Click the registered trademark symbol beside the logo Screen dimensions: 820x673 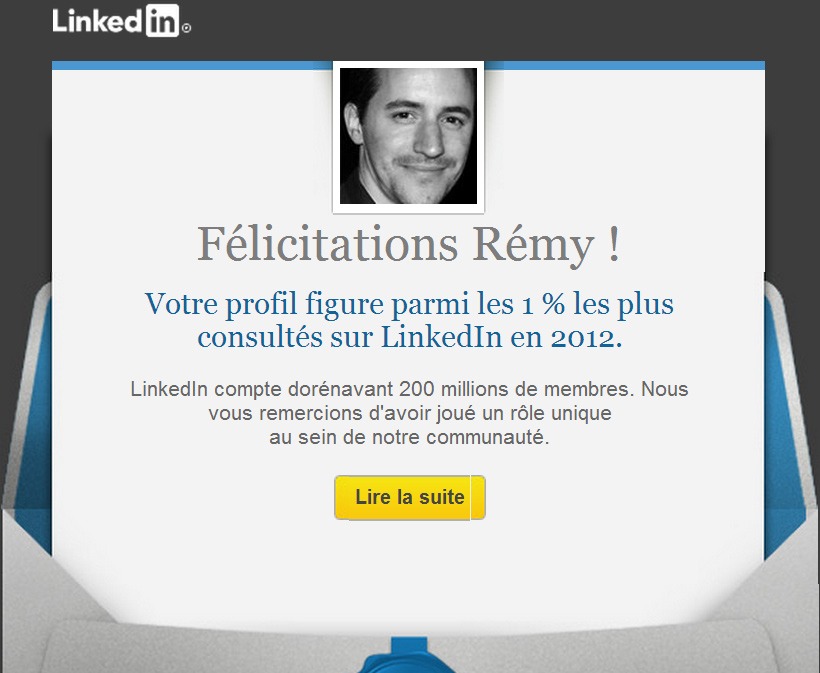pyautogui.click(x=186, y=29)
